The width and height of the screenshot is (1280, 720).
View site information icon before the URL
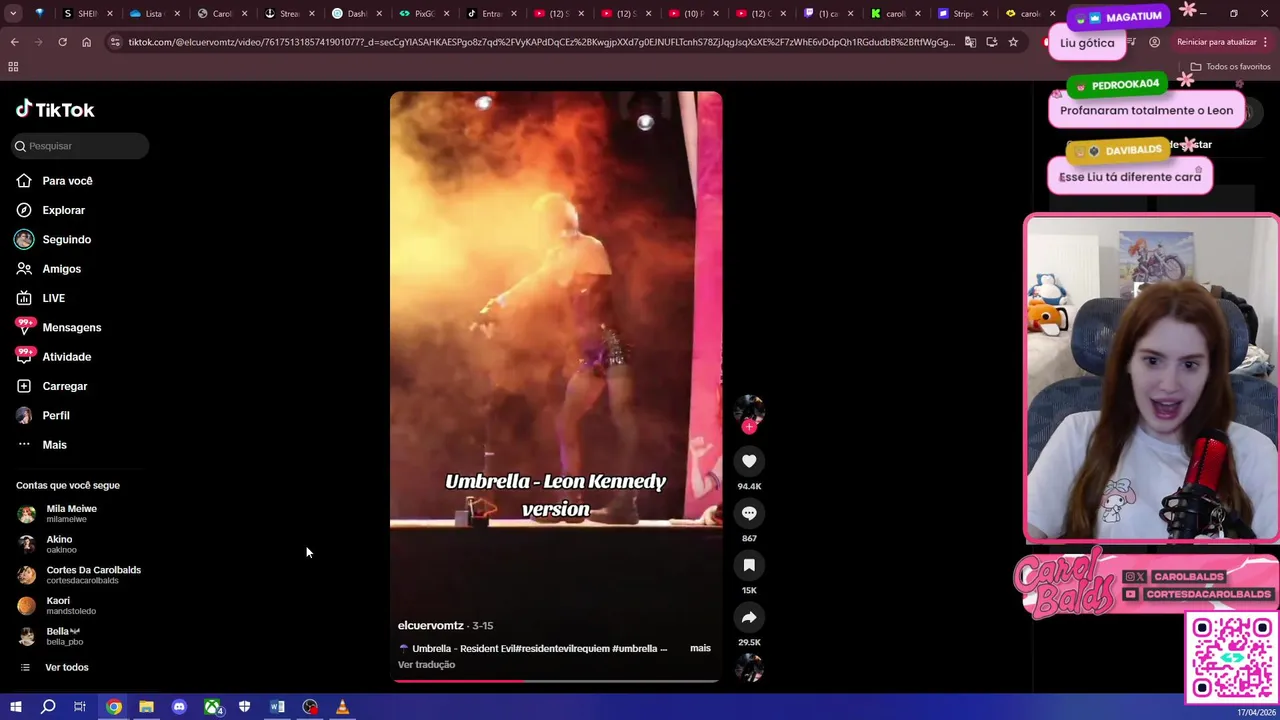tap(116, 42)
